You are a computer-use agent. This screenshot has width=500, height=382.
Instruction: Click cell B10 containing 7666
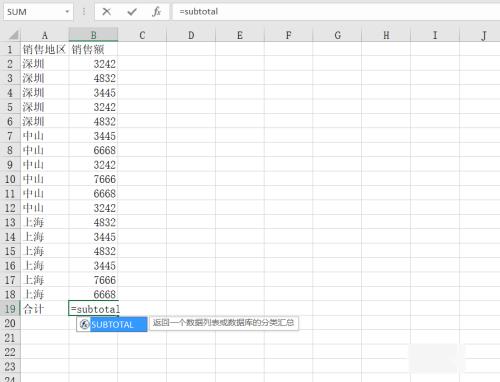point(93,179)
